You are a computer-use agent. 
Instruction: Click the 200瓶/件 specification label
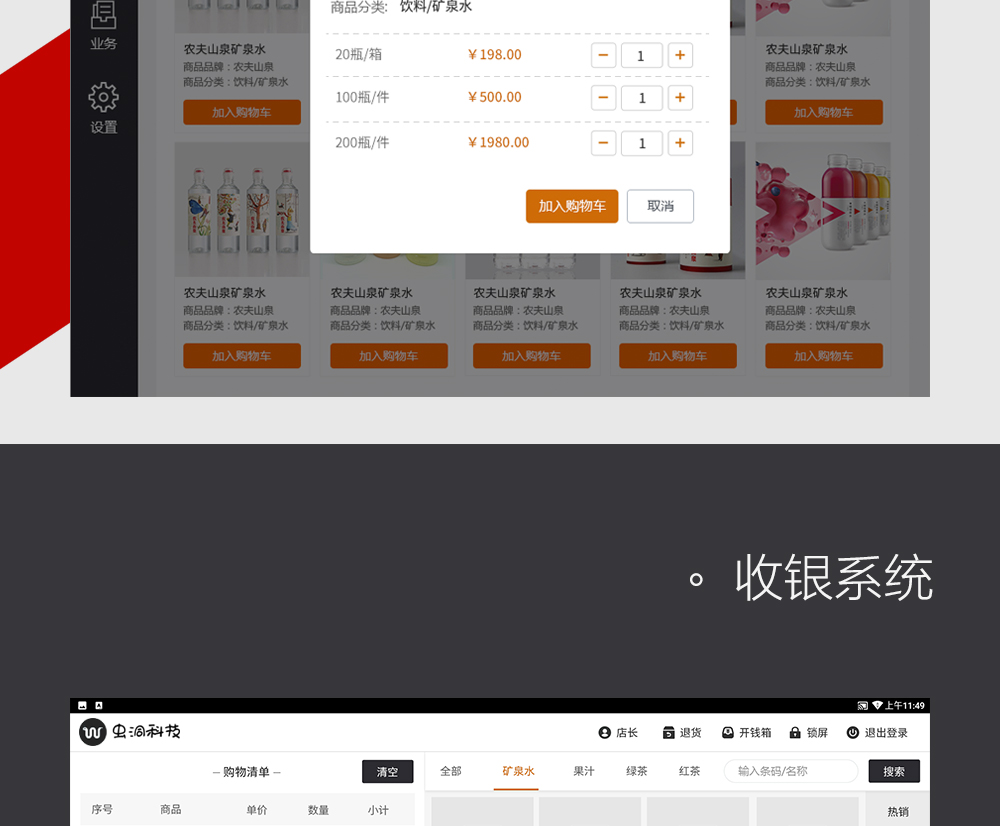click(x=362, y=143)
